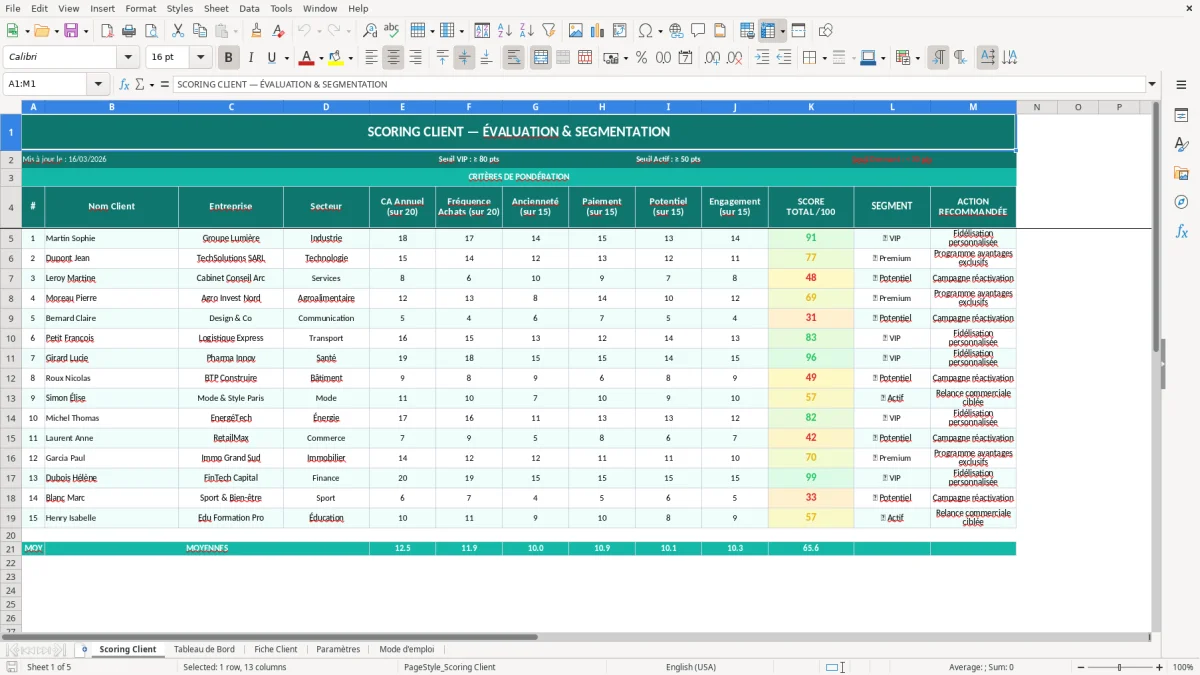Click the zoom out minus button
This screenshot has width=1200, height=675.
coord(1081,667)
